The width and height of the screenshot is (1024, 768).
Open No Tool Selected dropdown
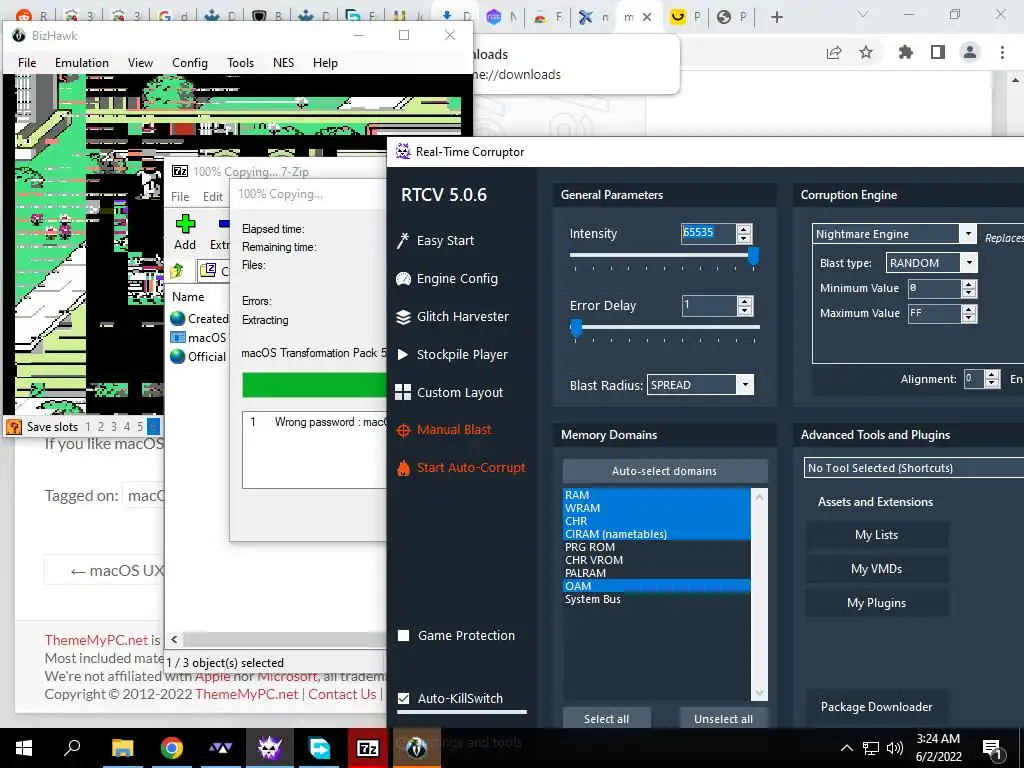coord(914,468)
